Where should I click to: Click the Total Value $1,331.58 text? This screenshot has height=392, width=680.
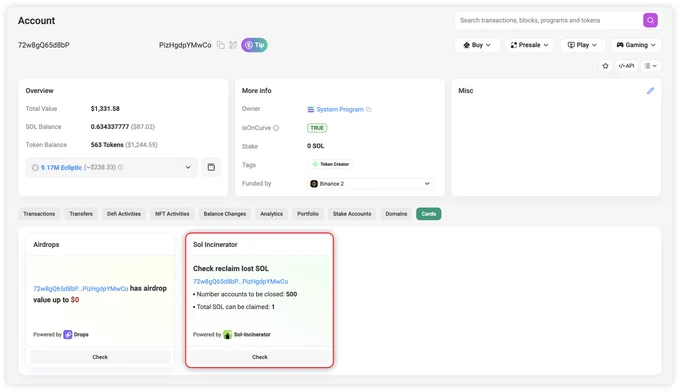click(x=105, y=108)
